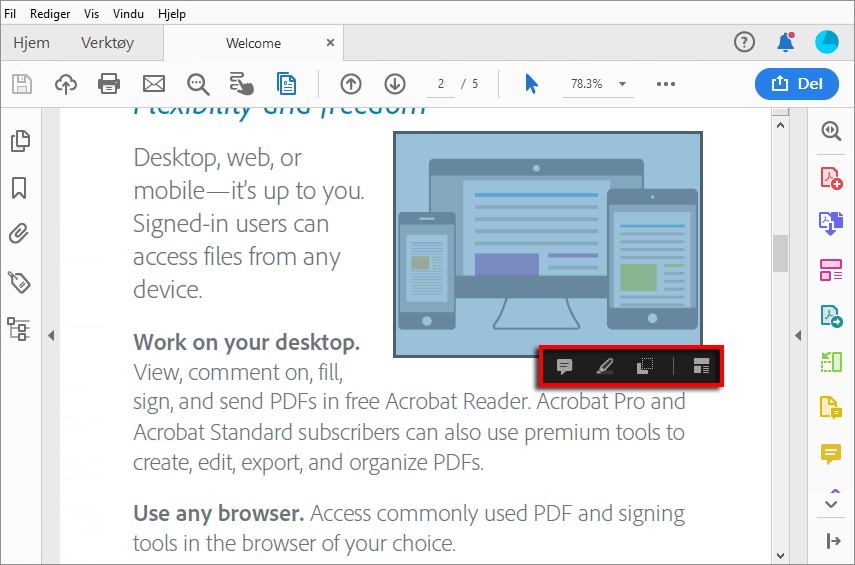Open the Attachments paperclip panel
This screenshot has height=565, width=855.
[x=19, y=234]
